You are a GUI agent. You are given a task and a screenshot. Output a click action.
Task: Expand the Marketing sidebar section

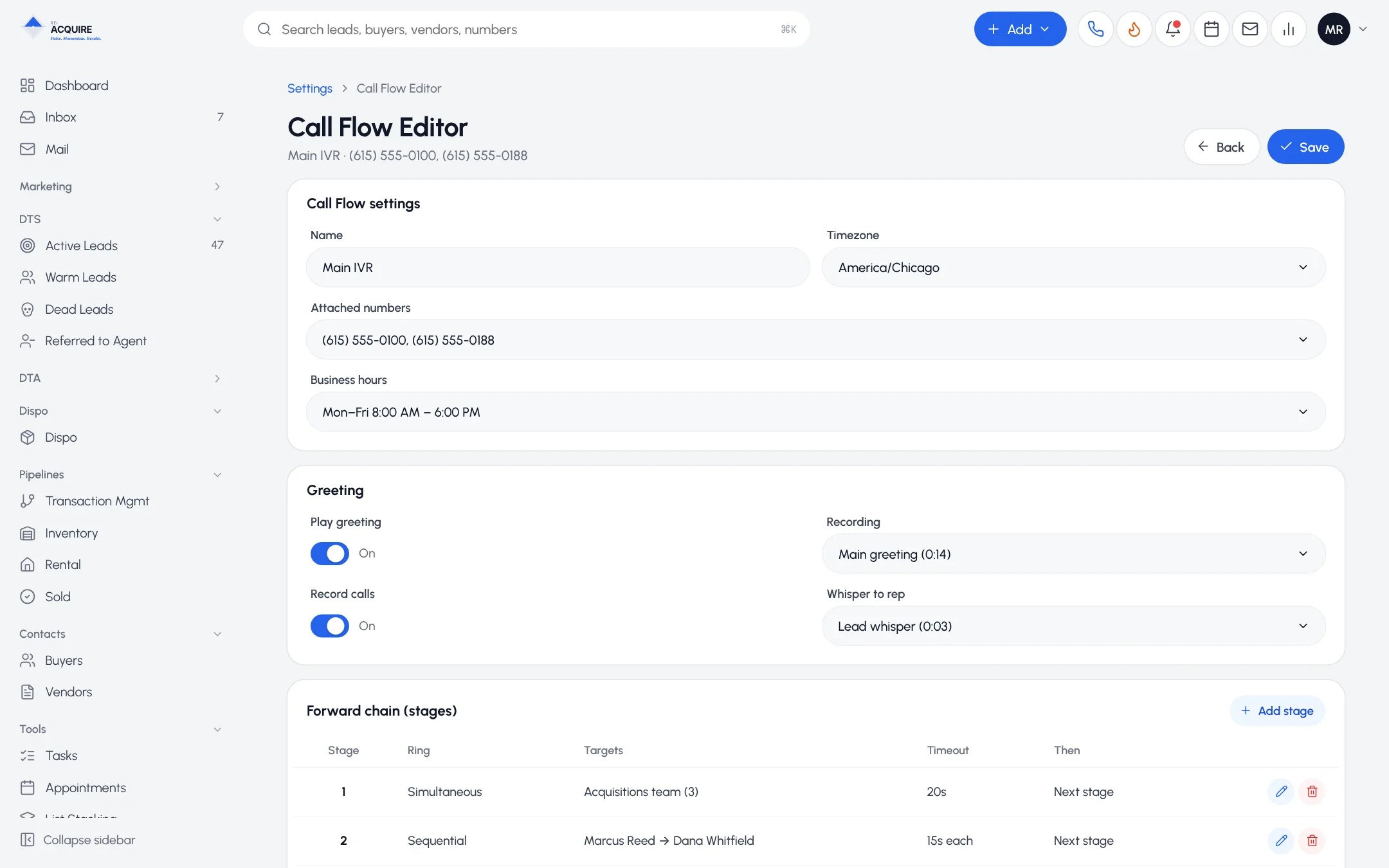point(122,186)
